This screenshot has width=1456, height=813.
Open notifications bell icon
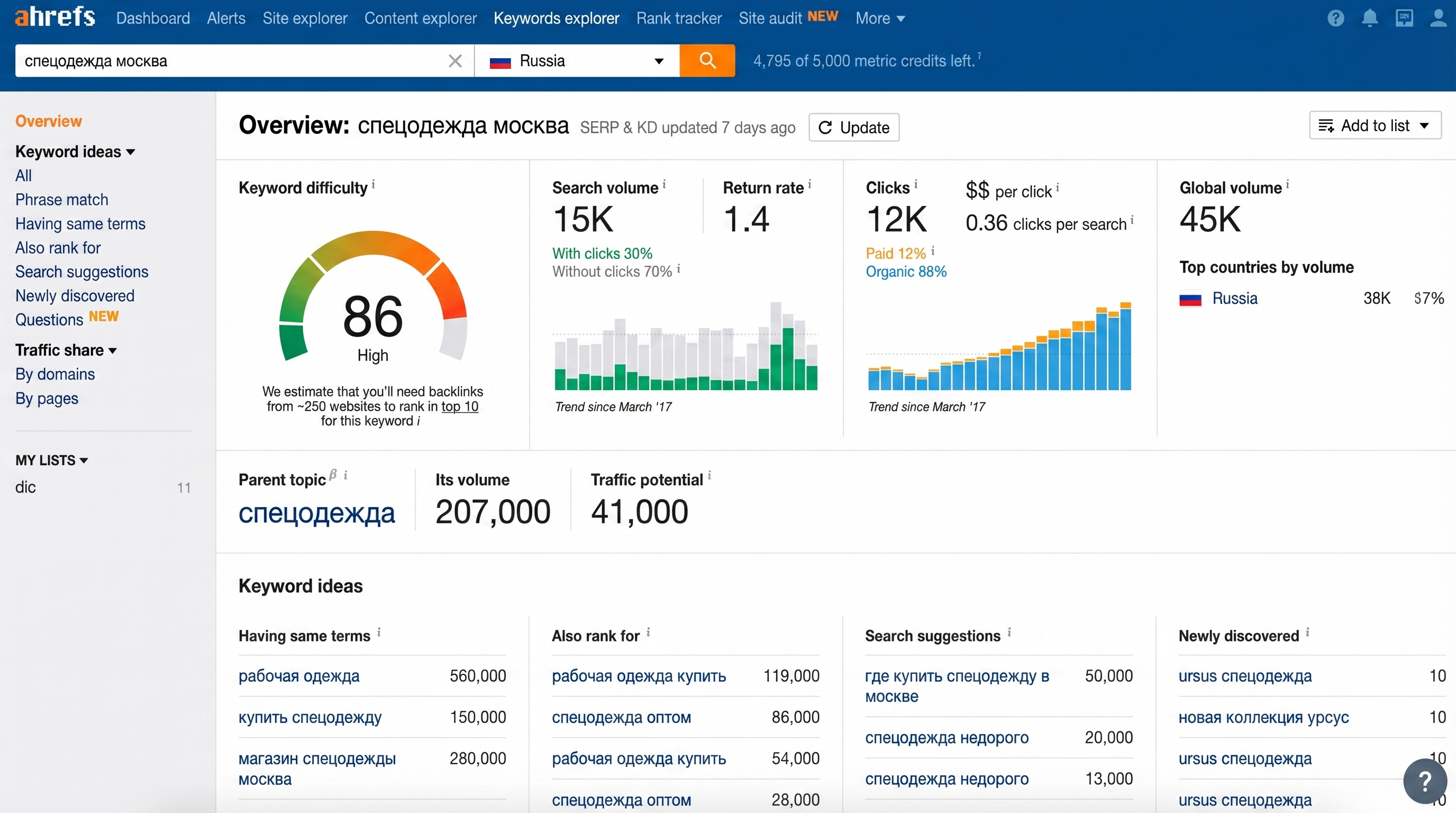pos(1370,18)
